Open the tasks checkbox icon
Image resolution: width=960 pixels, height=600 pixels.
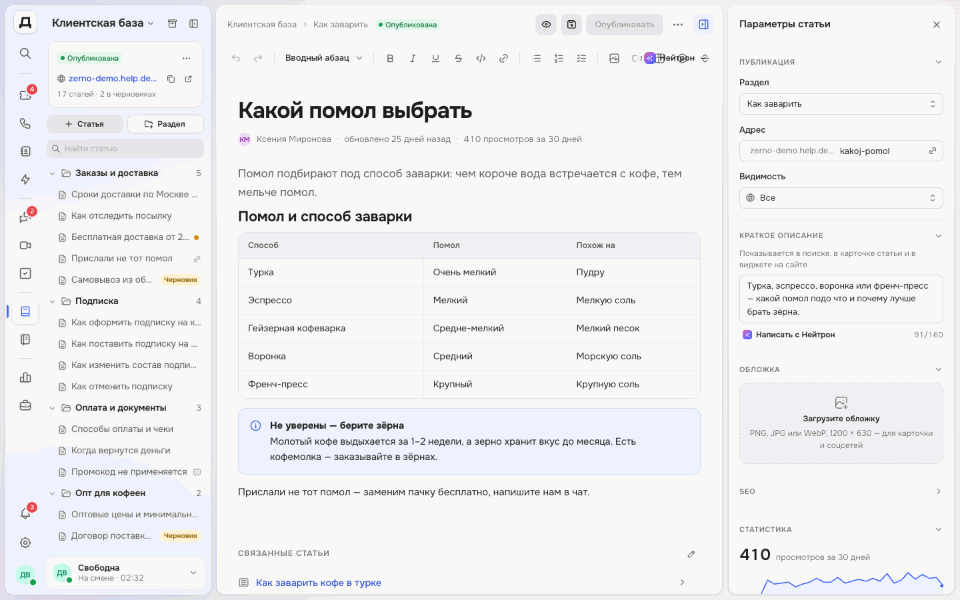pyautogui.click(x=25, y=274)
